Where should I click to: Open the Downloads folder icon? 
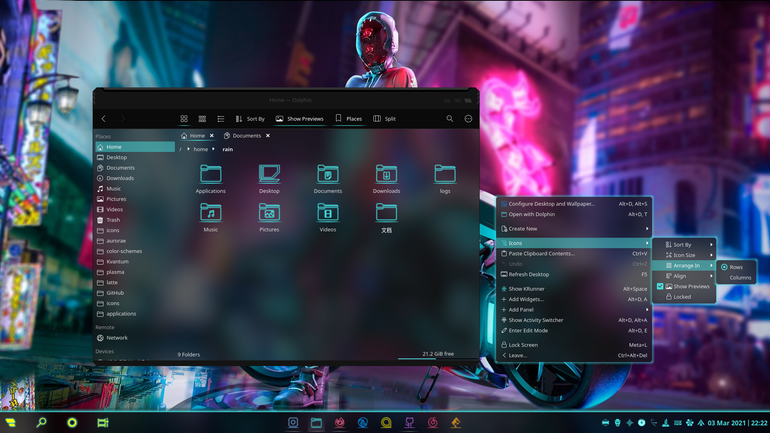pyautogui.click(x=386, y=179)
